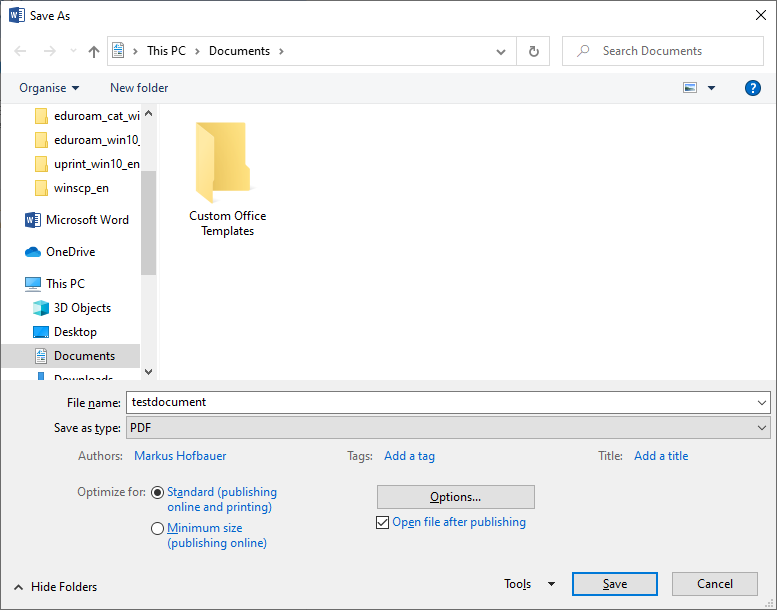Click the Change your view icon
The image size is (777, 610).
point(690,88)
